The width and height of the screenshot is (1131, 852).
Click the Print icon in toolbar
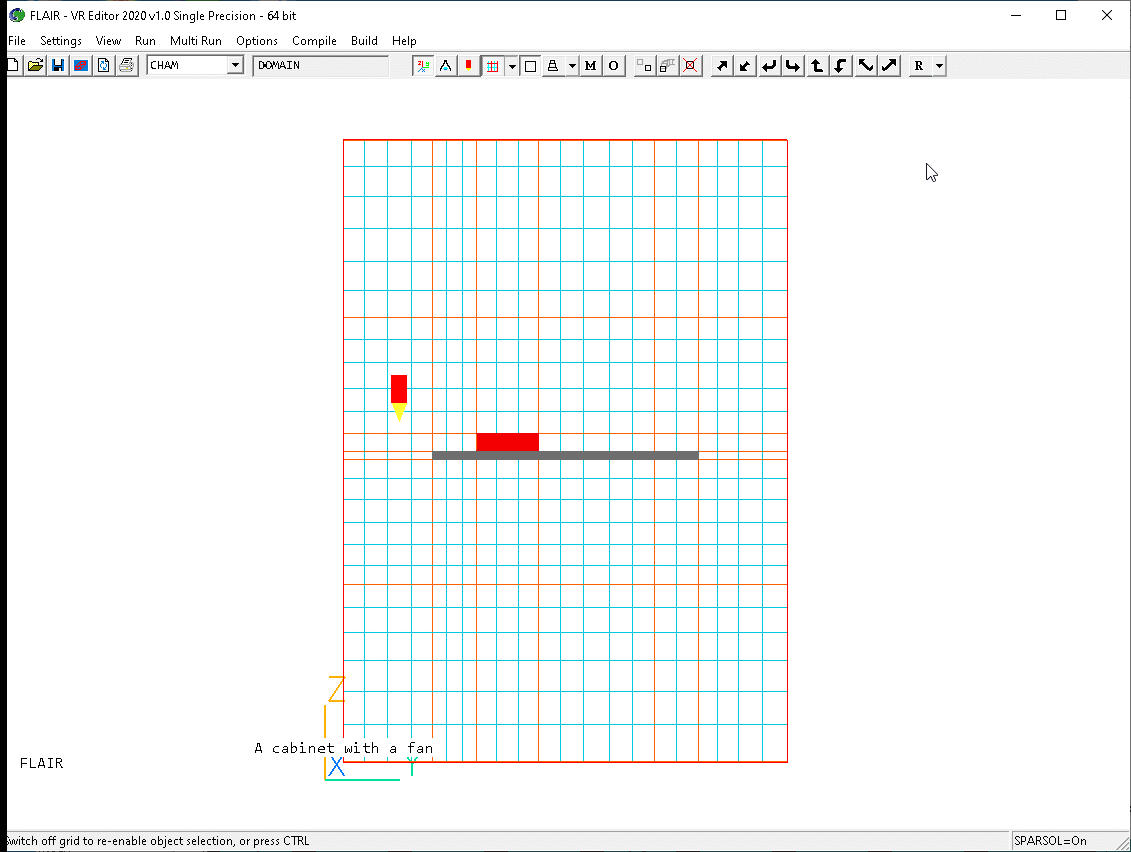point(126,66)
